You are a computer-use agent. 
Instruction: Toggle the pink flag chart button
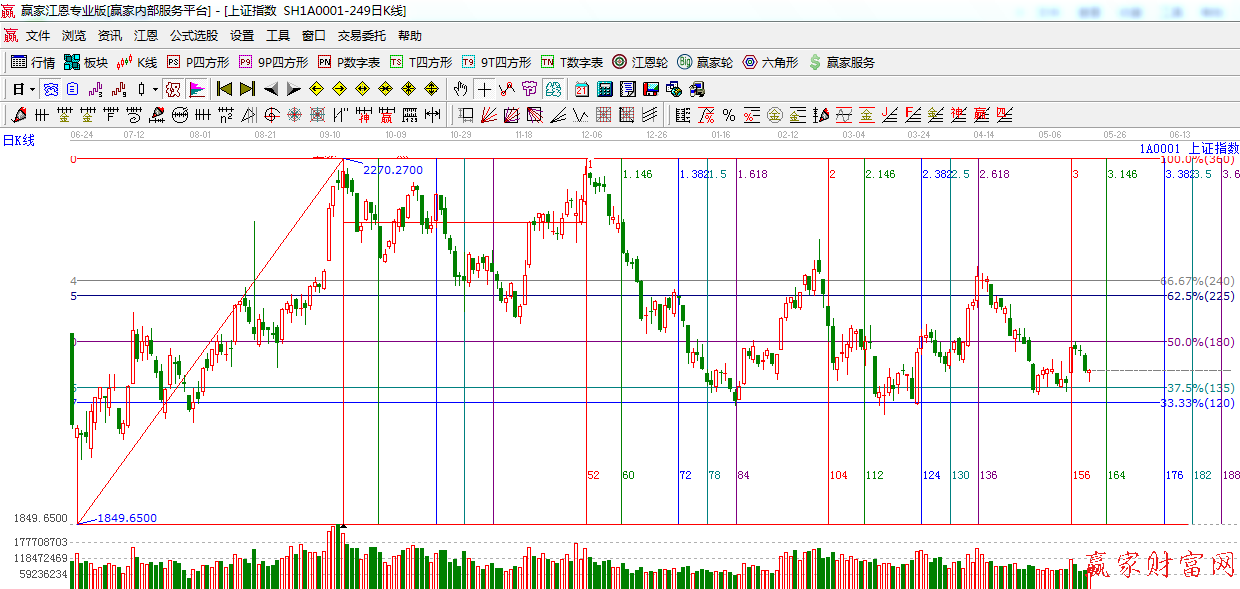(x=197, y=89)
